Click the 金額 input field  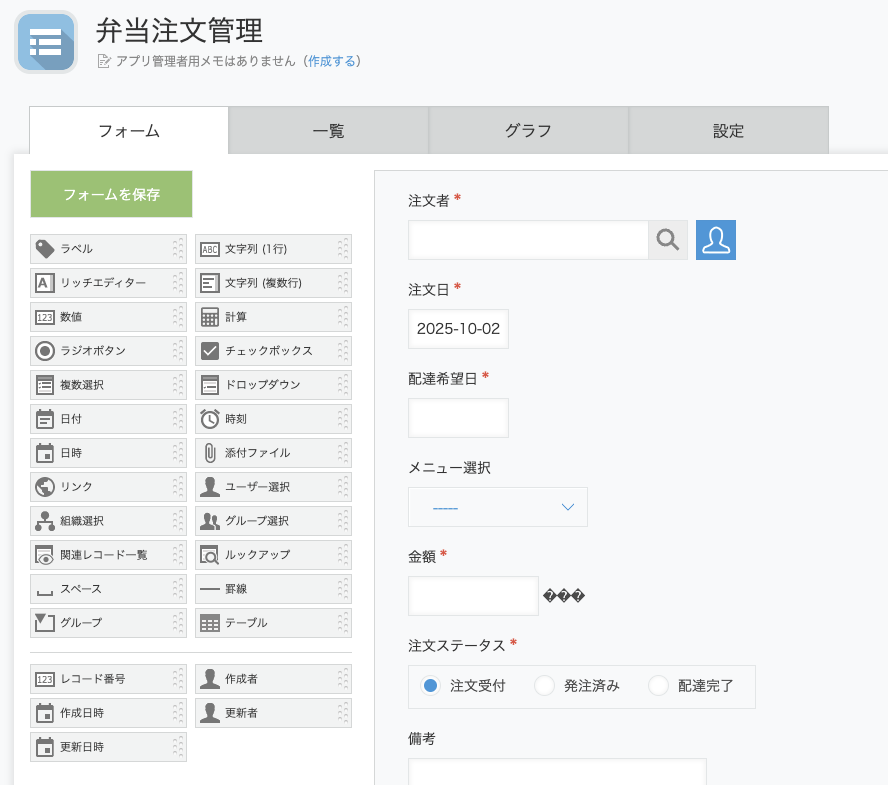coord(473,596)
